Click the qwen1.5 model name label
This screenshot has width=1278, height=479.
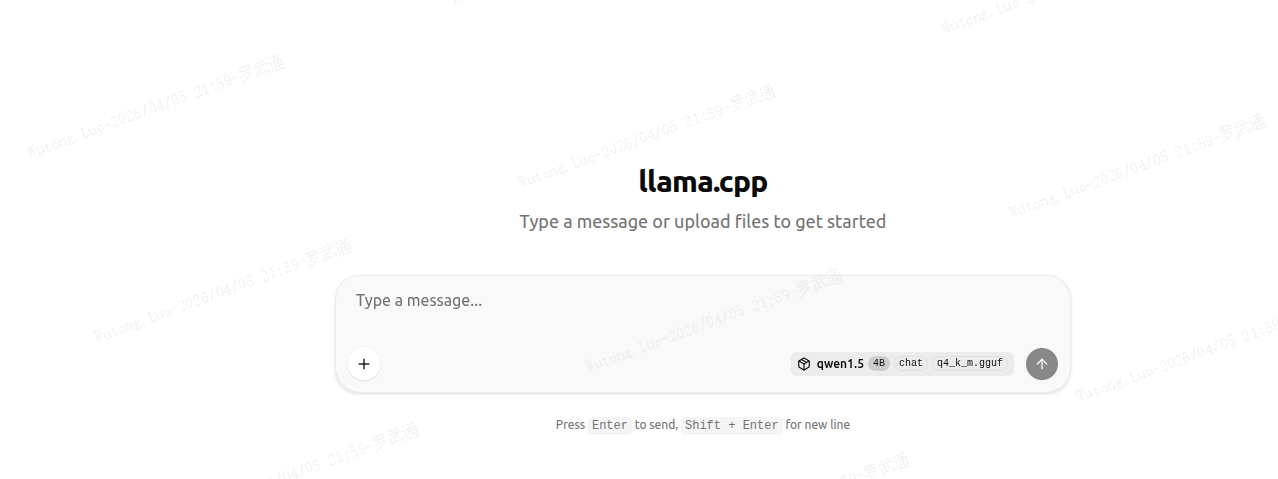840,364
